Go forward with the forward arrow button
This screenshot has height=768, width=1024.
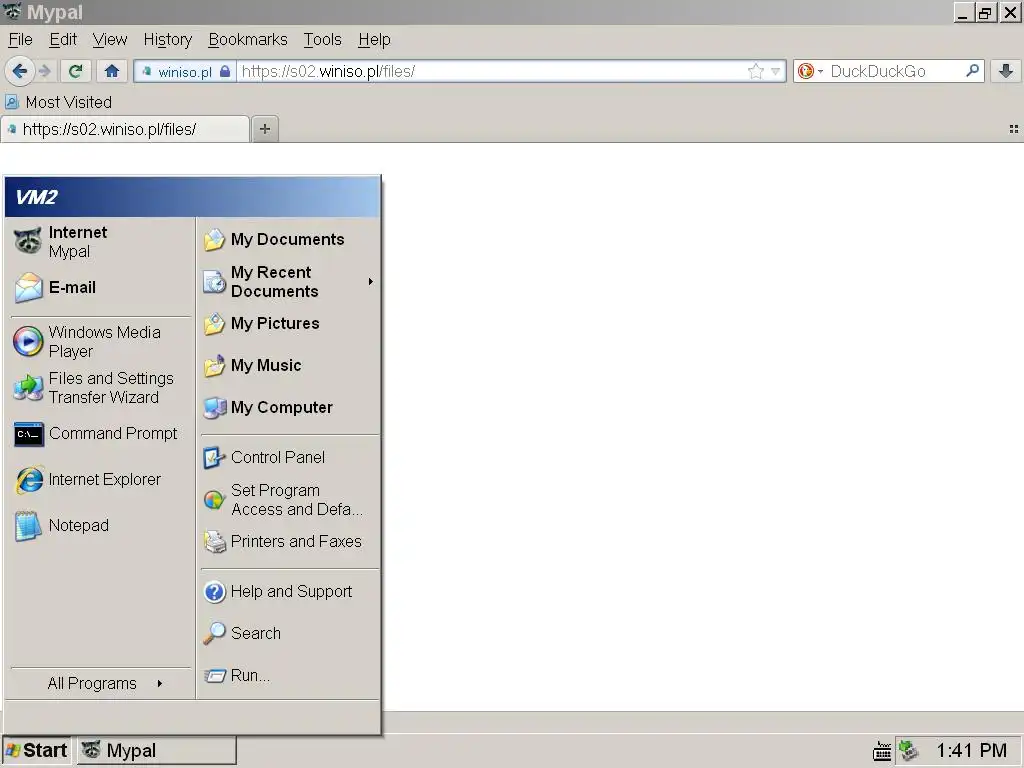pos(44,71)
